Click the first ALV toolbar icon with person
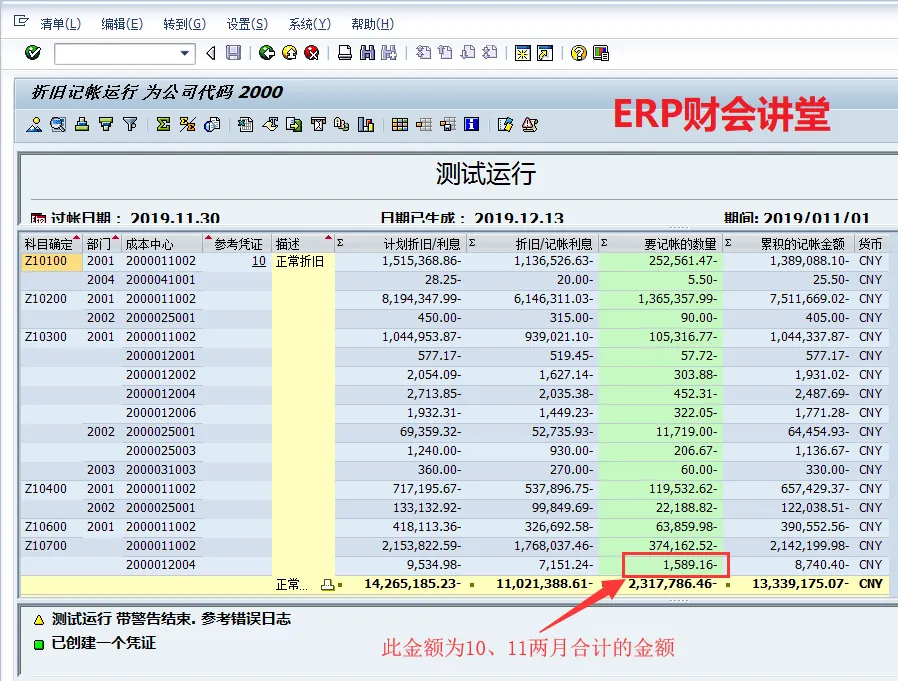 tap(34, 124)
